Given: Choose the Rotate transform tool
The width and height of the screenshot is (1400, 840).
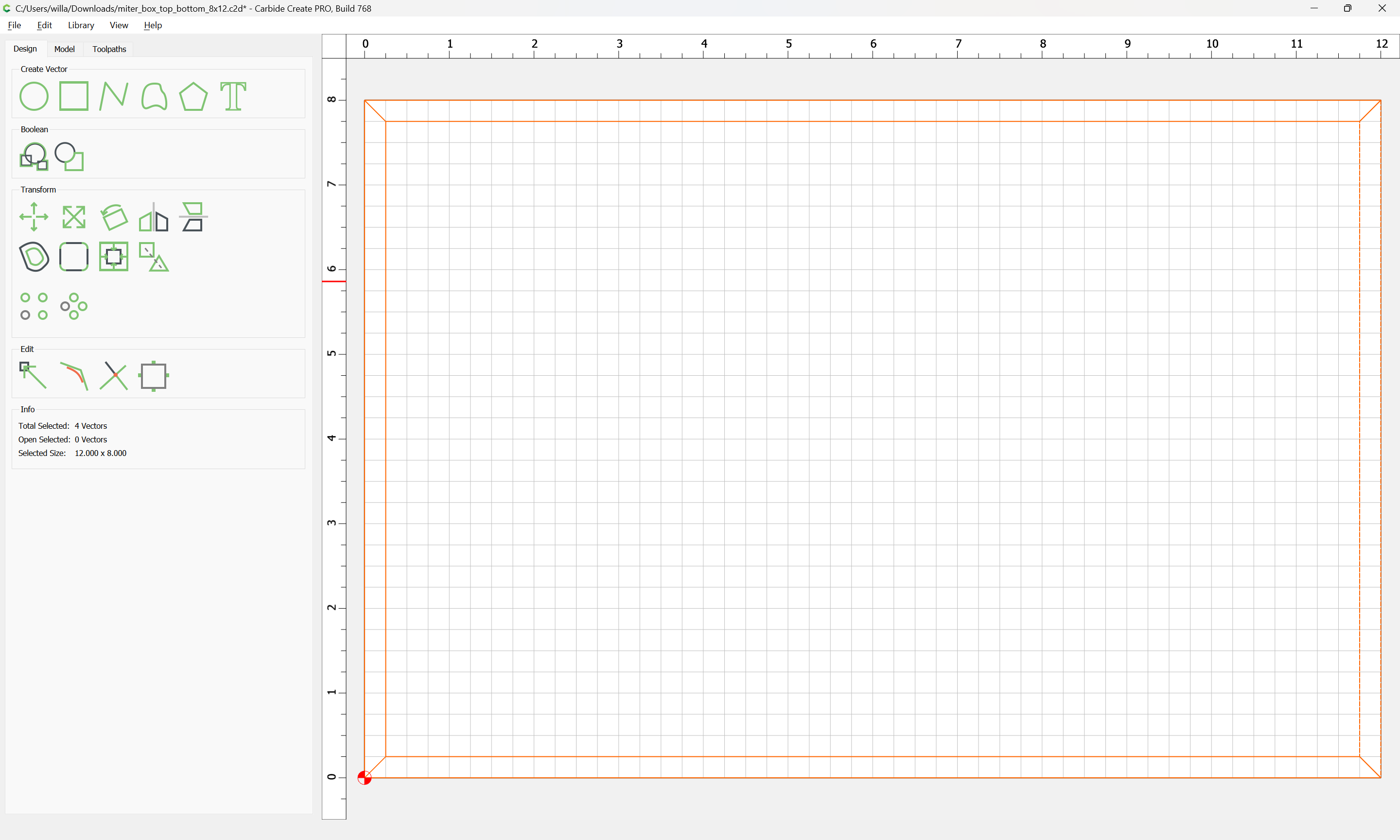Looking at the screenshot, I should [114, 217].
